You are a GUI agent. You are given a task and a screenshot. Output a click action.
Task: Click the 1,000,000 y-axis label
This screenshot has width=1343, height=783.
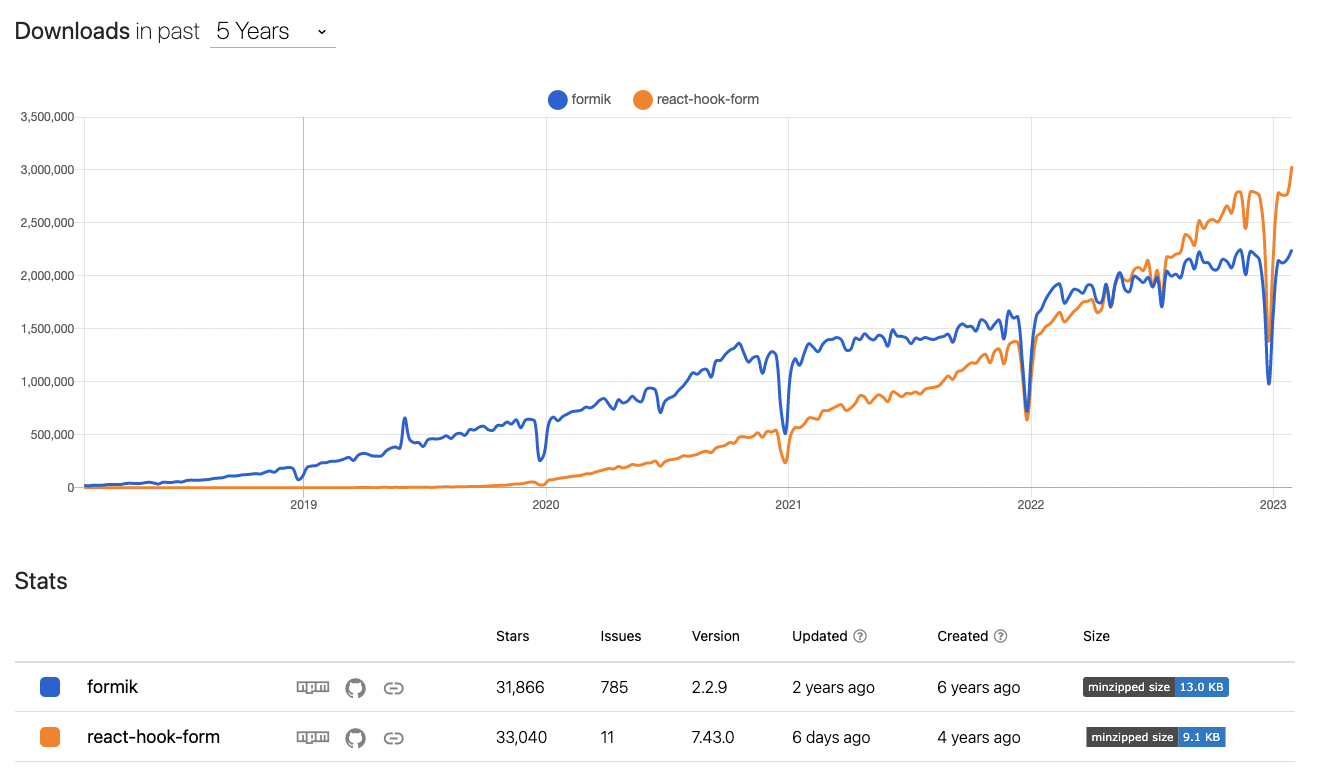(x=47, y=381)
